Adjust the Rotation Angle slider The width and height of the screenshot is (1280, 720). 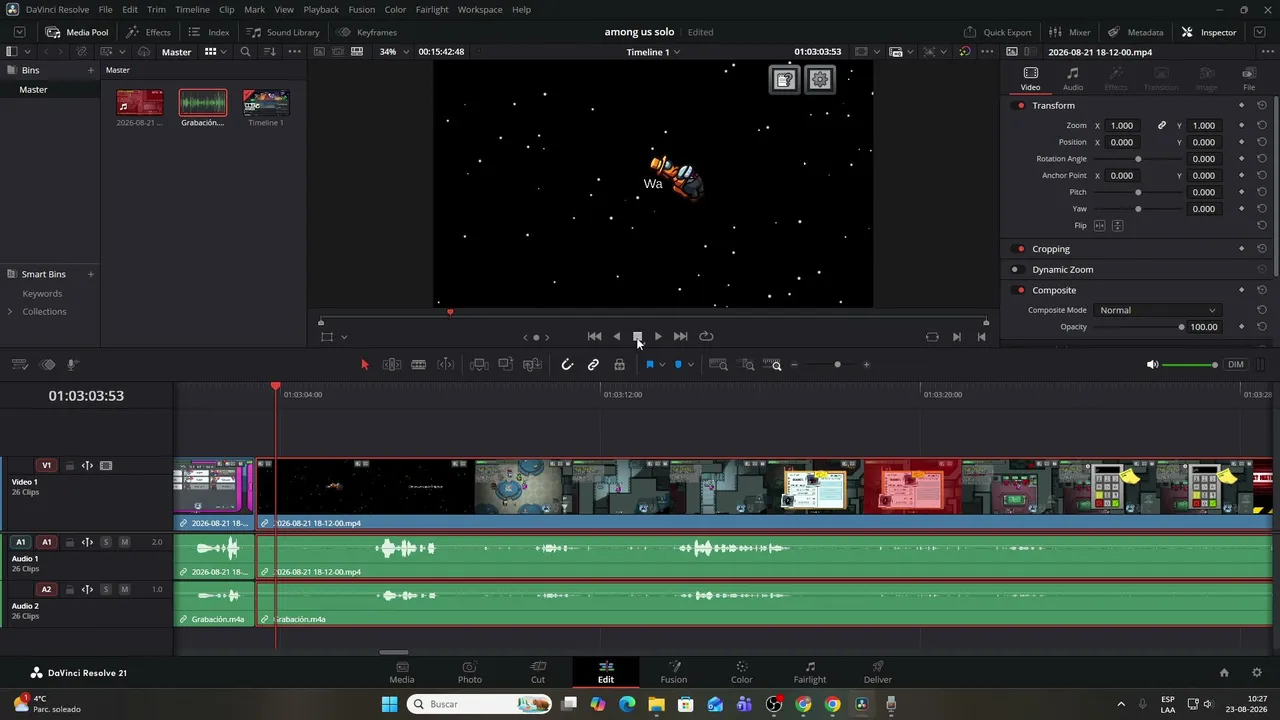point(1138,159)
